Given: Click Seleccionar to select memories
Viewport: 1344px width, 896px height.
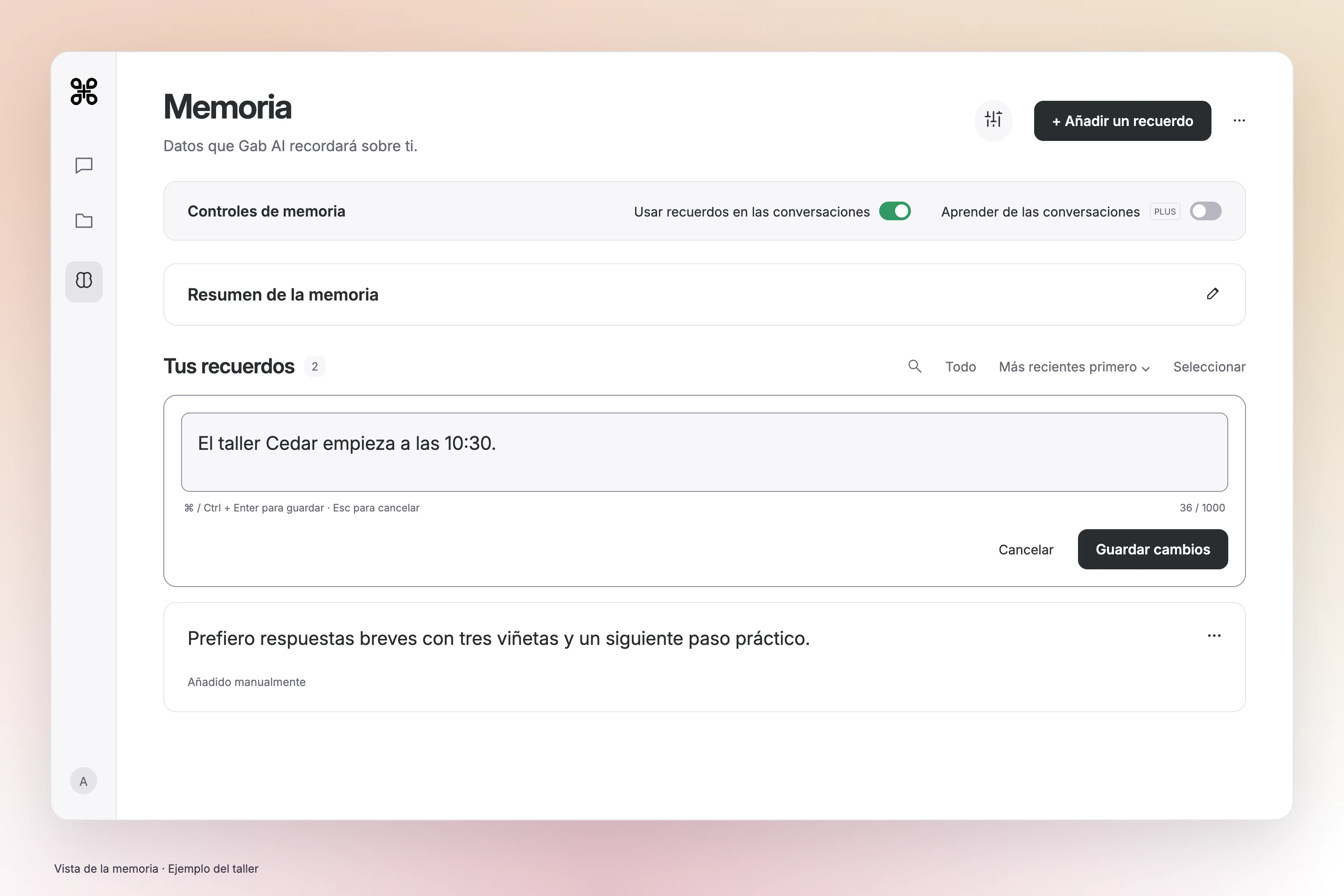Looking at the screenshot, I should (1209, 367).
